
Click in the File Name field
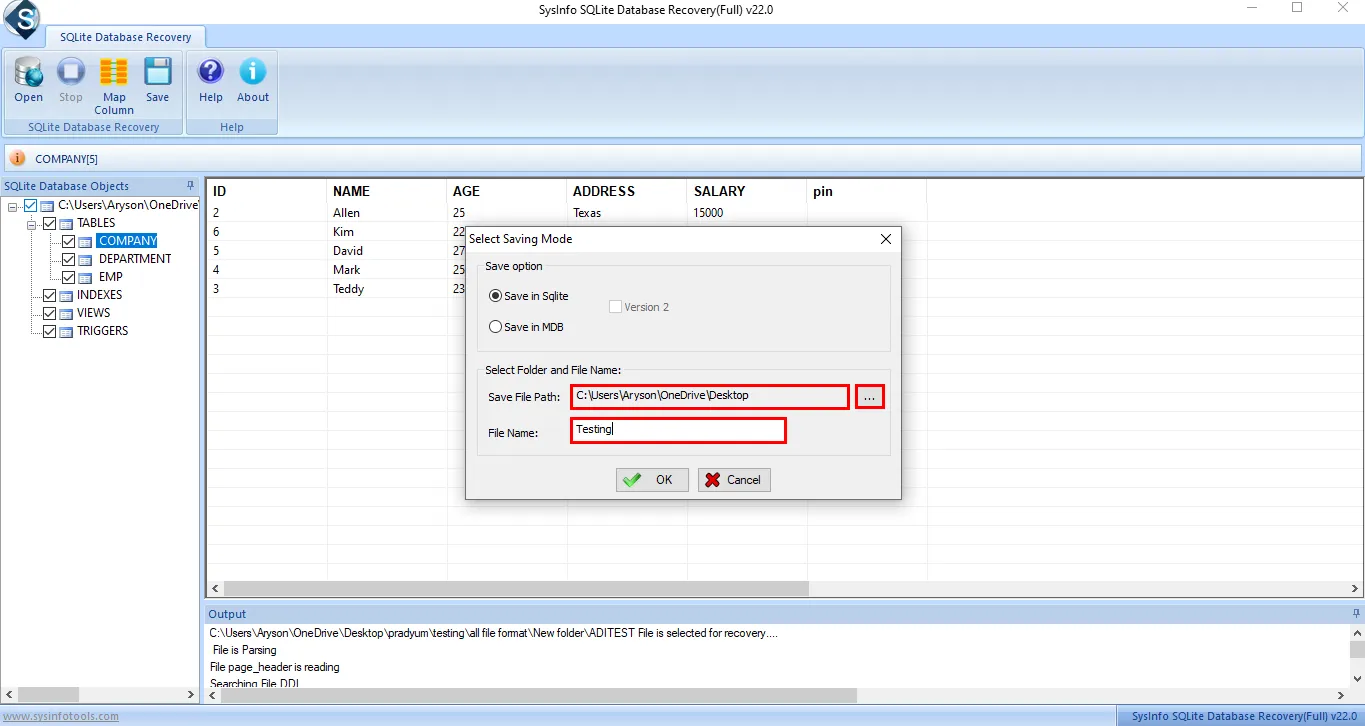(x=678, y=430)
